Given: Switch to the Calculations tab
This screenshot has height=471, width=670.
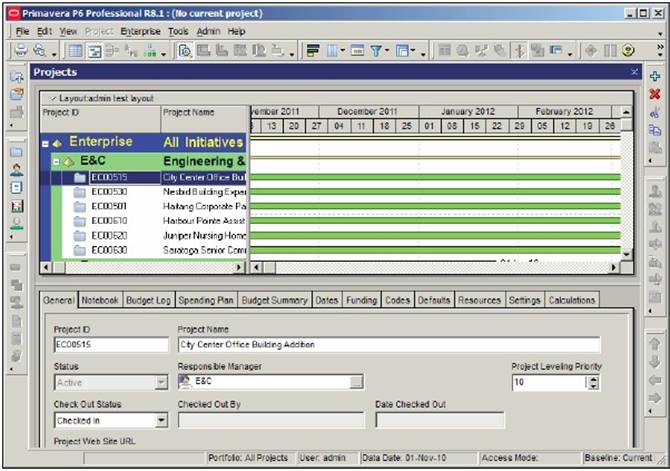Looking at the screenshot, I should click(x=572, y=300).
